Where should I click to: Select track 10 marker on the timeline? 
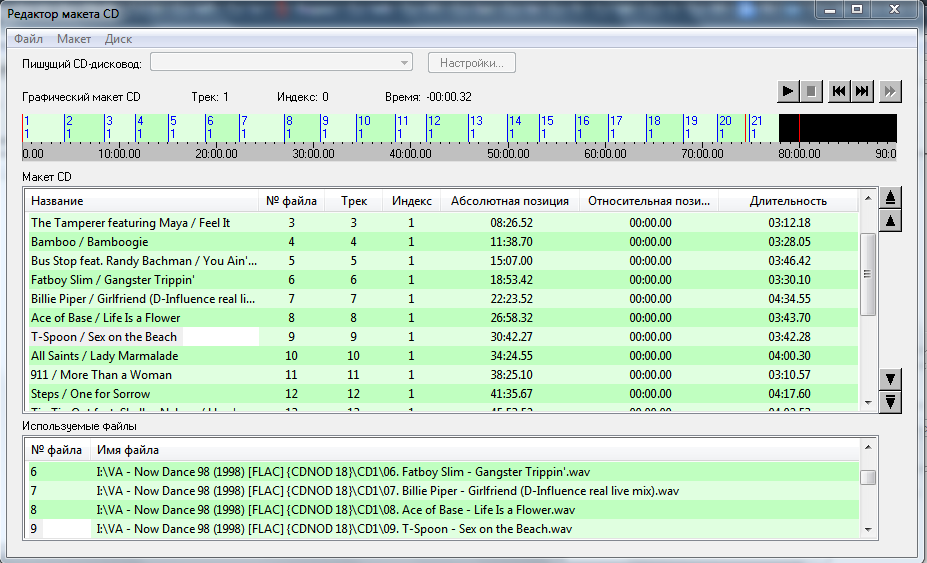click(x=364, y=127)
